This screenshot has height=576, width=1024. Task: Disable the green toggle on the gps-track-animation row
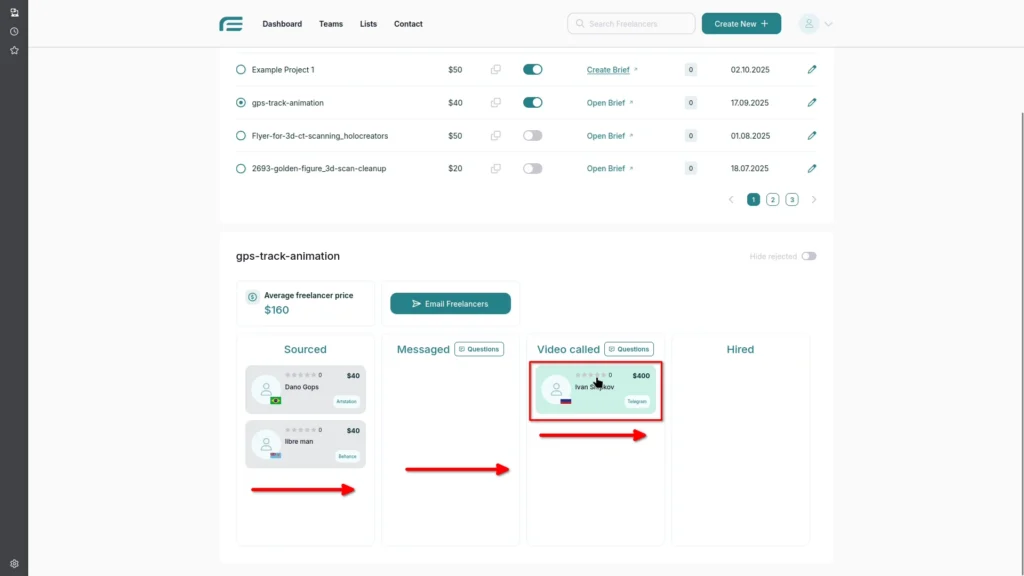(533, 102)
